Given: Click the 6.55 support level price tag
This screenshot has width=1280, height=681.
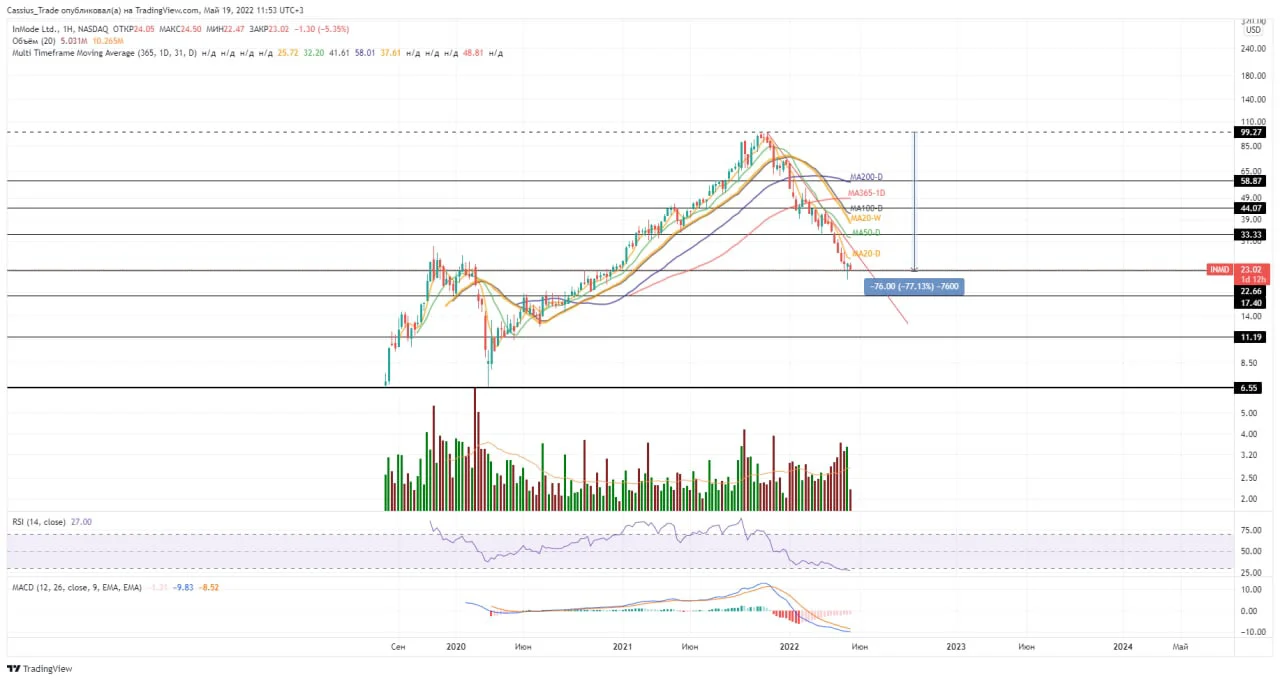Looking at the screenshot, I should coord(1250,387).
